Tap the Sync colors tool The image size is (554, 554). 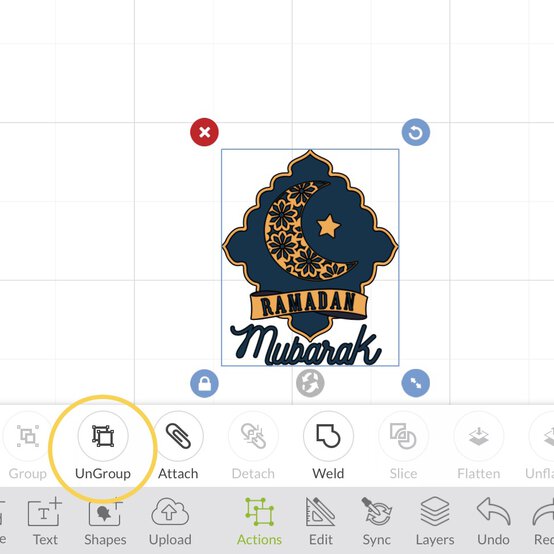[377, 521]
